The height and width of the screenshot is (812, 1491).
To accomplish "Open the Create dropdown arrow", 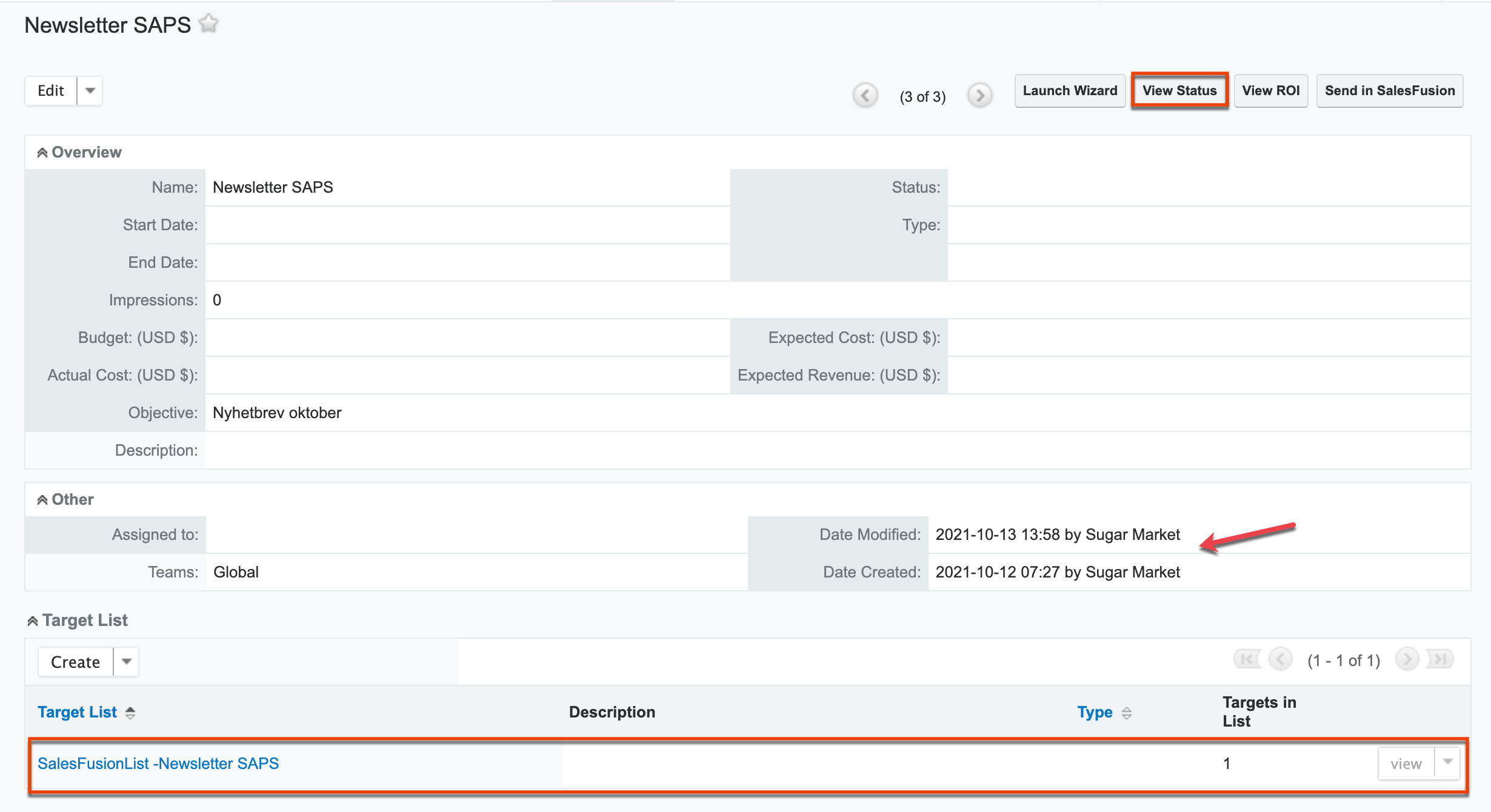I will (127, 662).
